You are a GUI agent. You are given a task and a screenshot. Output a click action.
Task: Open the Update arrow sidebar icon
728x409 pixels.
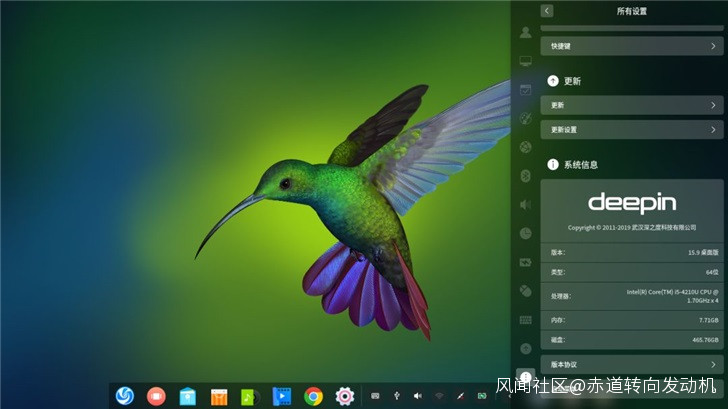coord(526,349)
